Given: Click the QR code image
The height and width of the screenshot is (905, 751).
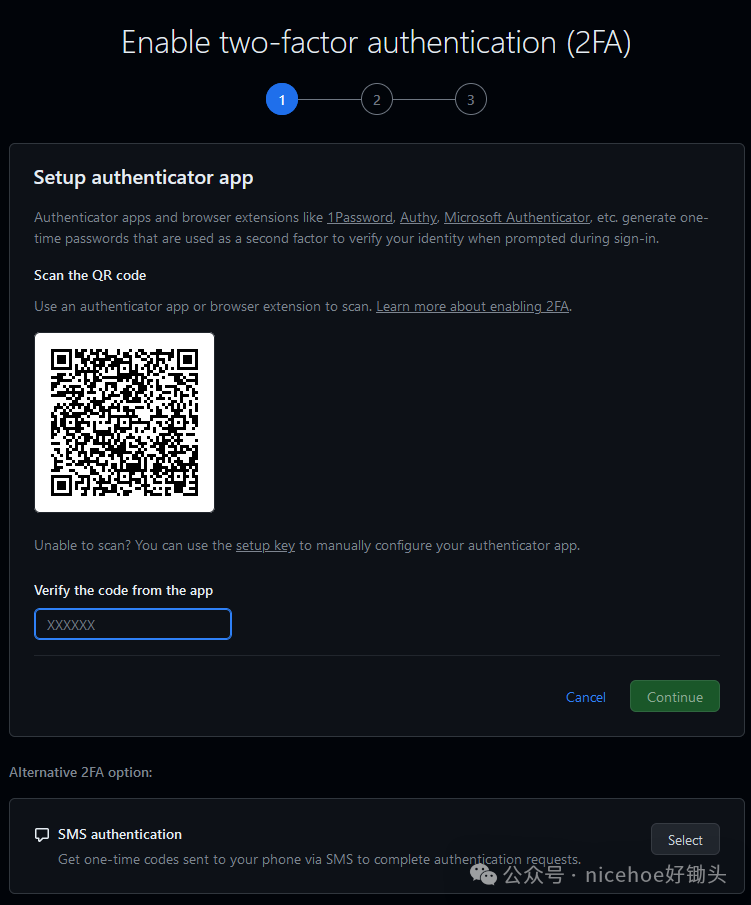Looking at the screenshot, I should [124, 422].
